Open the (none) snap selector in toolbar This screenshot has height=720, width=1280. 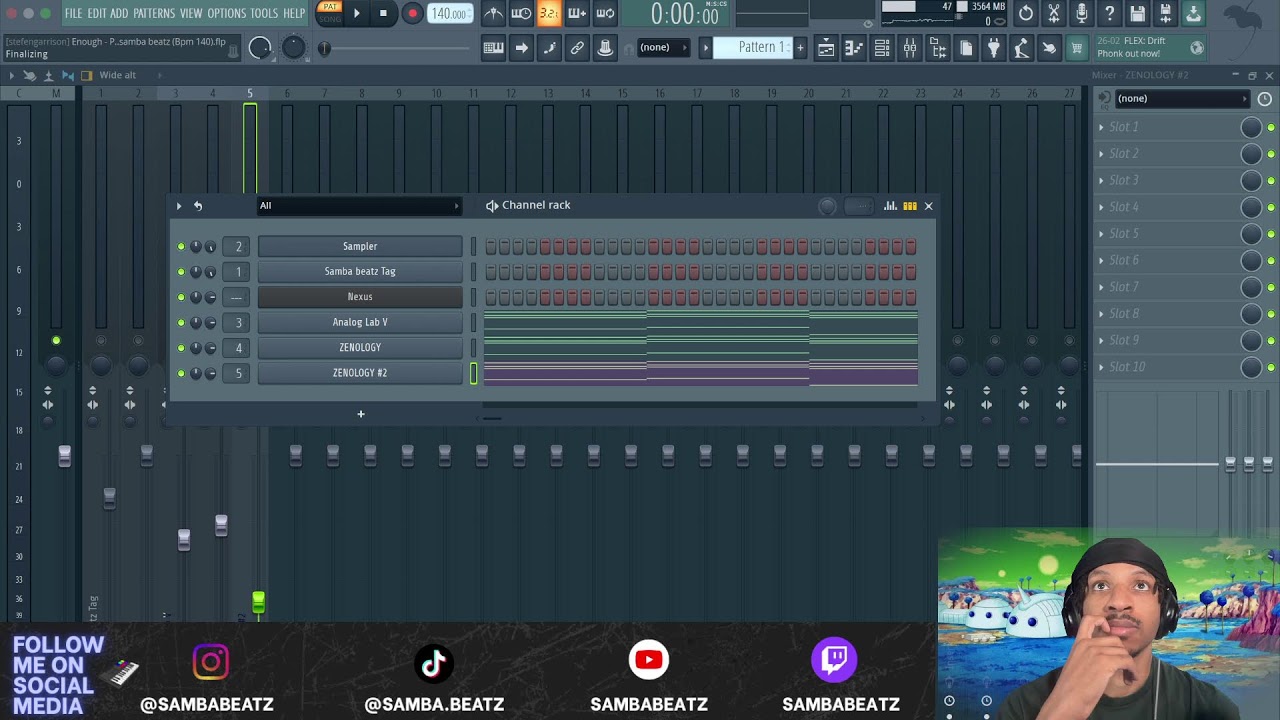click(663, 47)
